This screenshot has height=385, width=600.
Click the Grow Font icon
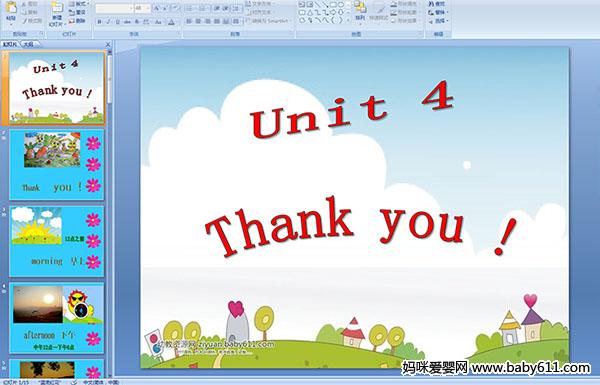coord(157,8)
